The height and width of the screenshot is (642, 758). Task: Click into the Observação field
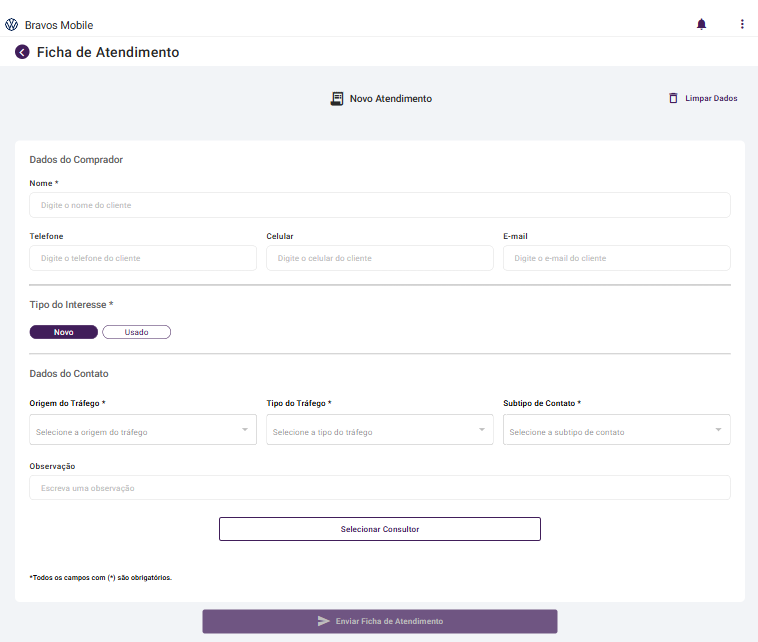(380, 488)
